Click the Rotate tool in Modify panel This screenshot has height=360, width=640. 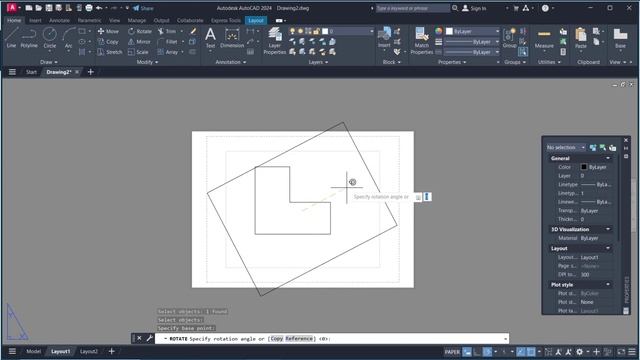click(x=140, y=31)
